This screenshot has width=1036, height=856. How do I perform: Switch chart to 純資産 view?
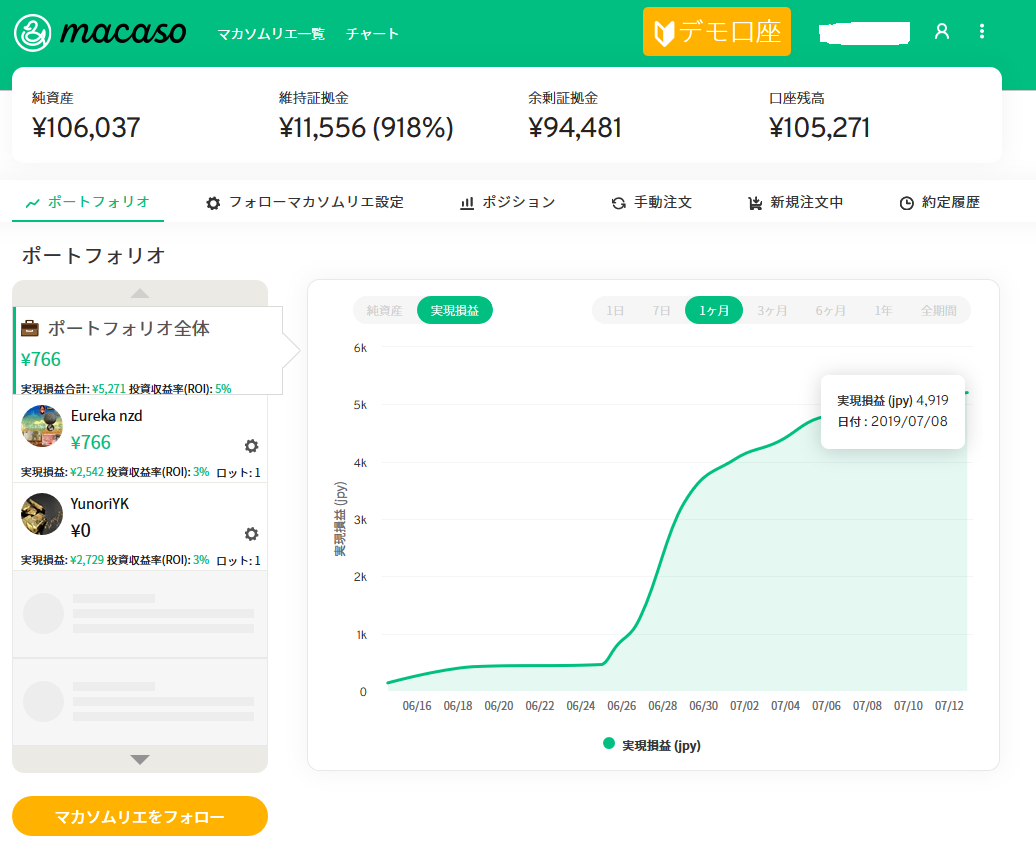click(385, 310)
